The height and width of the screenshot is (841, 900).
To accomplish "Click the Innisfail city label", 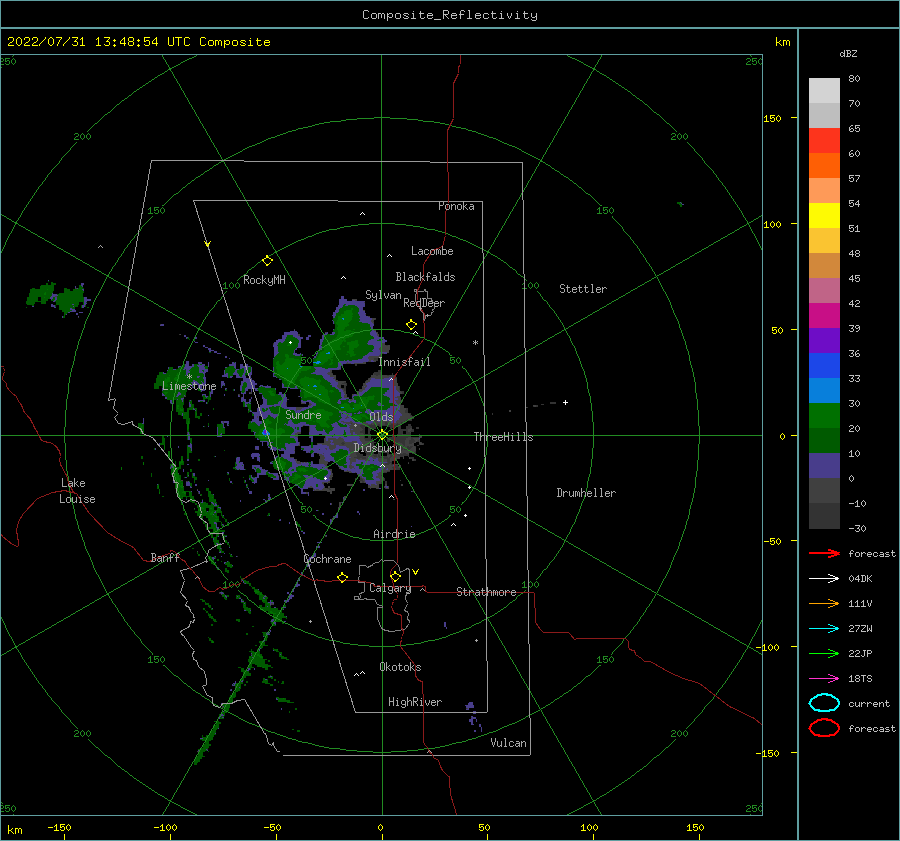I will click(404, 362).
